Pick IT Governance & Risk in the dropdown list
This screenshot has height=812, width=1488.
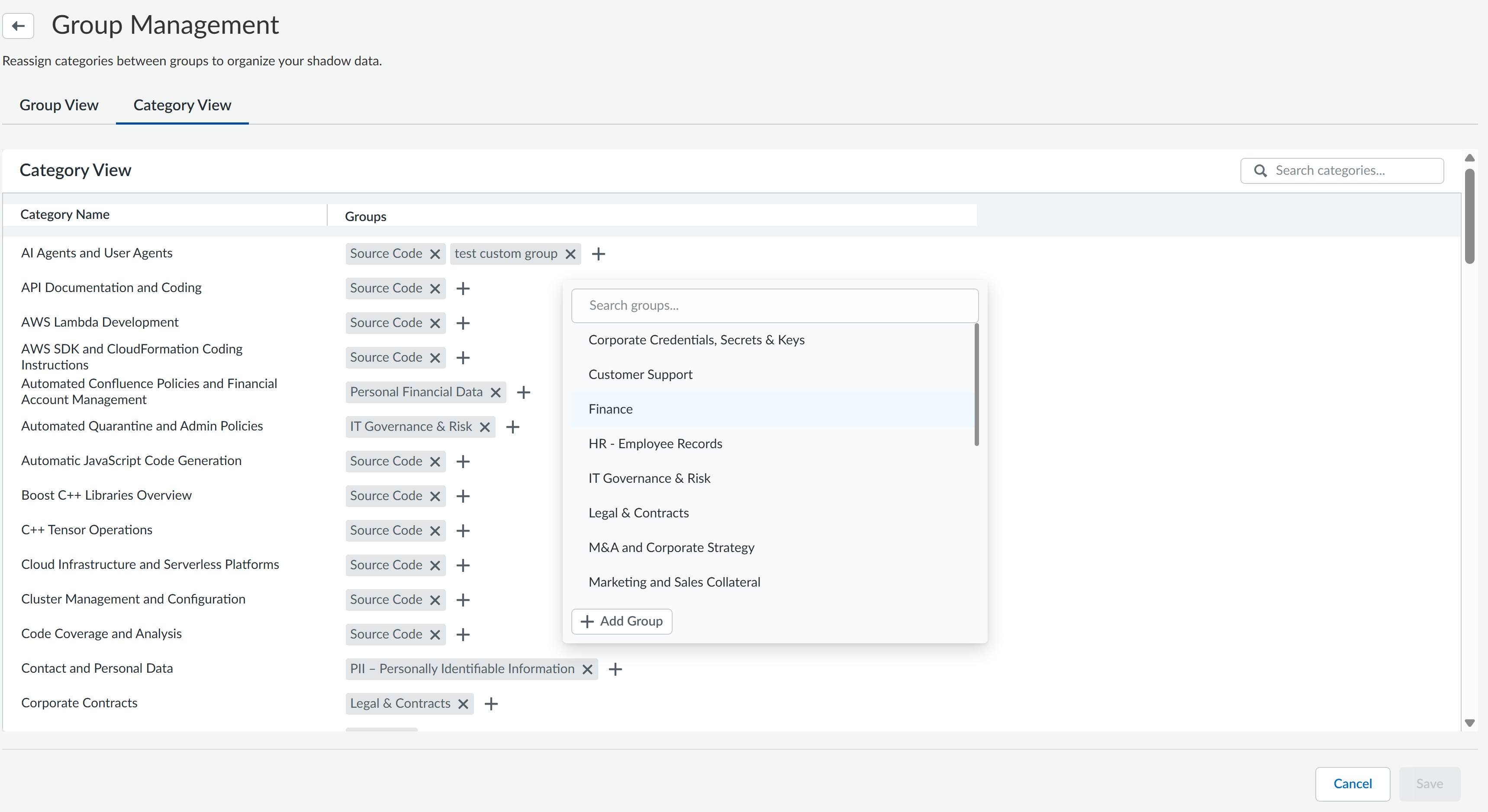773,479
